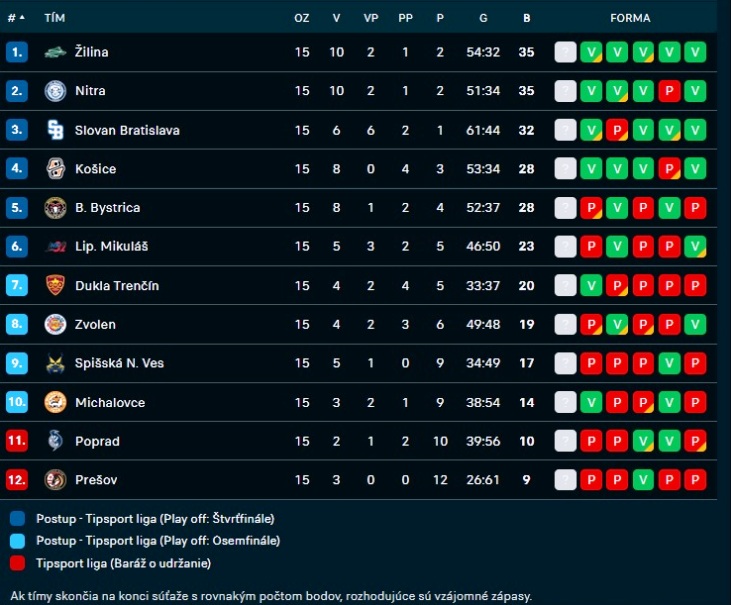Click the Zvolen team logo
This screenshot has width=731, height=605.
point(55,324)
